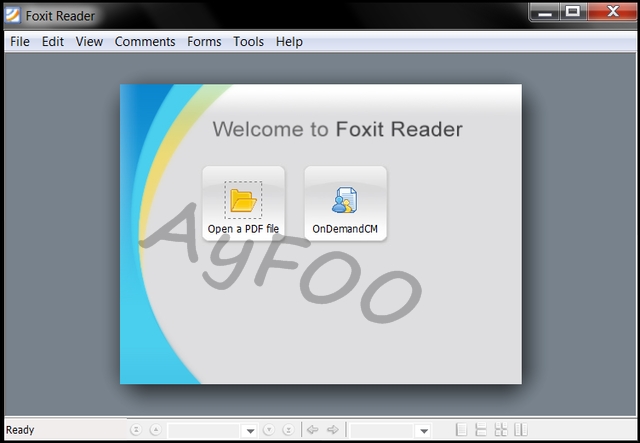Click the previous view left arrow
This screenshot has height=443, width=640.
(313, 430)
